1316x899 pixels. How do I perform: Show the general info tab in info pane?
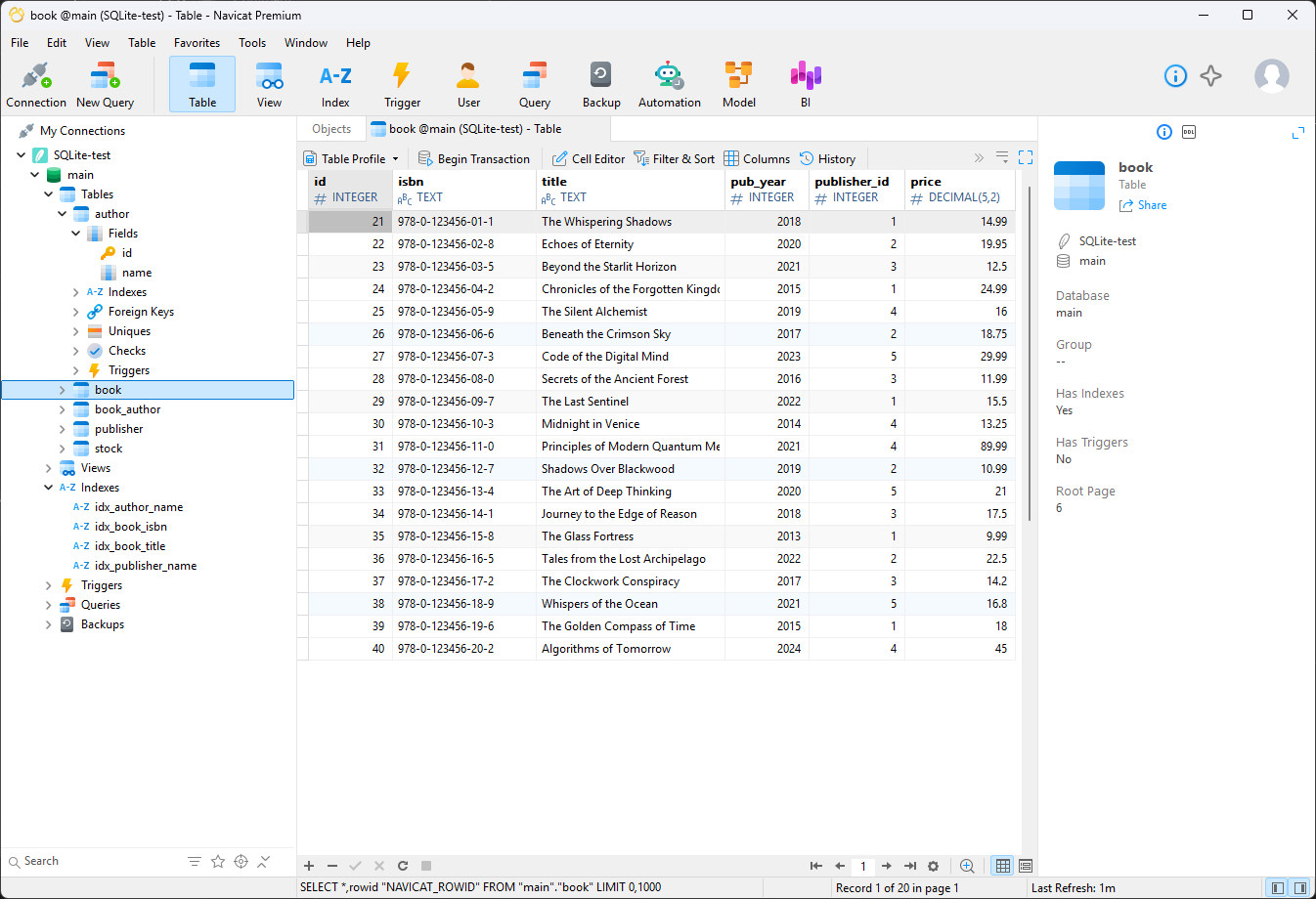[x=1163, y=132]
